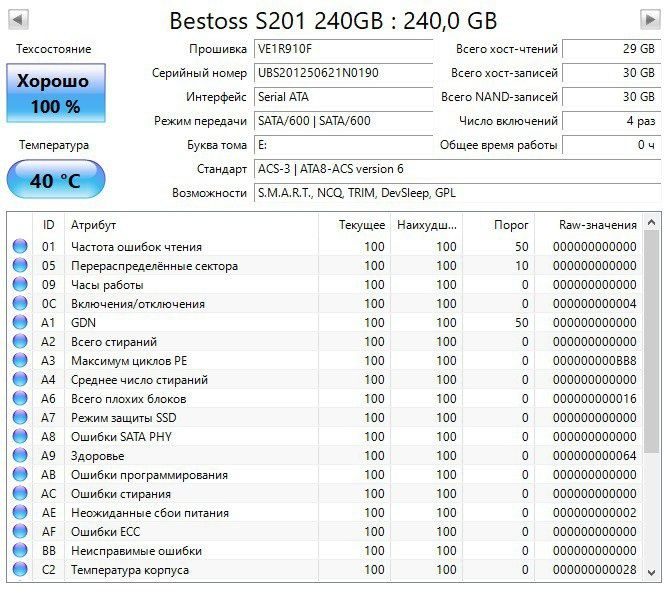Image resolution: width=668 pixels, height=591 pixels.
Task: Click the Наихудш... column header
Action: click(426, 225)
